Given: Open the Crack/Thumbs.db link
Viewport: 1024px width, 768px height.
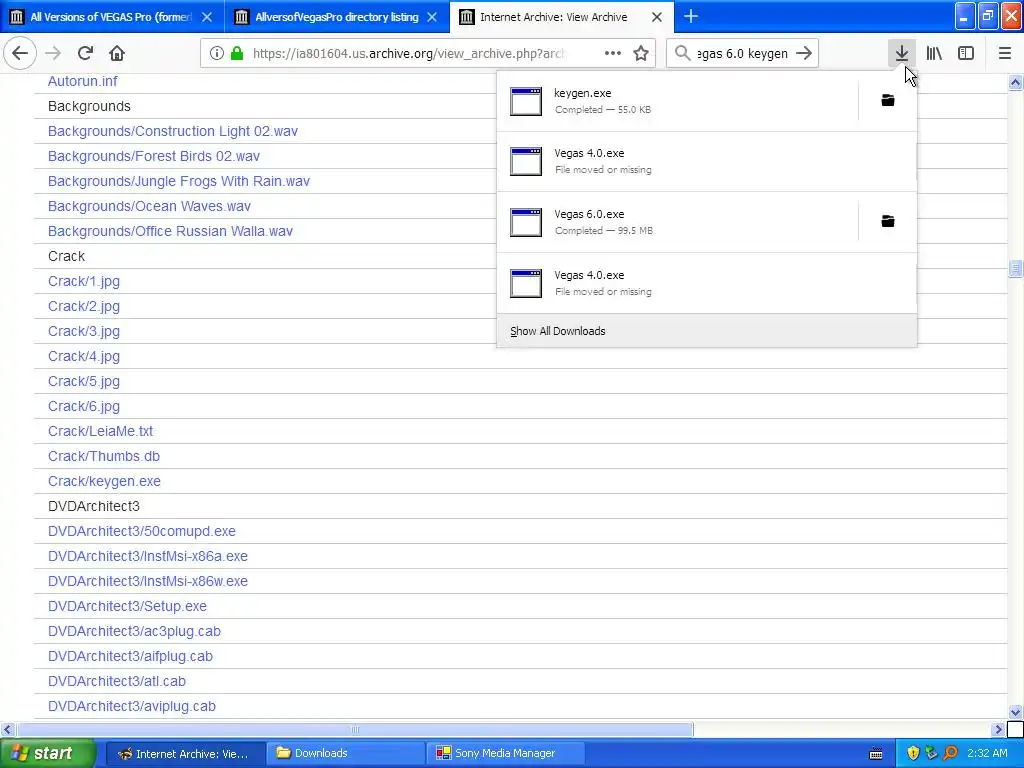Looking at the screenshot, I should pos(103,456).
